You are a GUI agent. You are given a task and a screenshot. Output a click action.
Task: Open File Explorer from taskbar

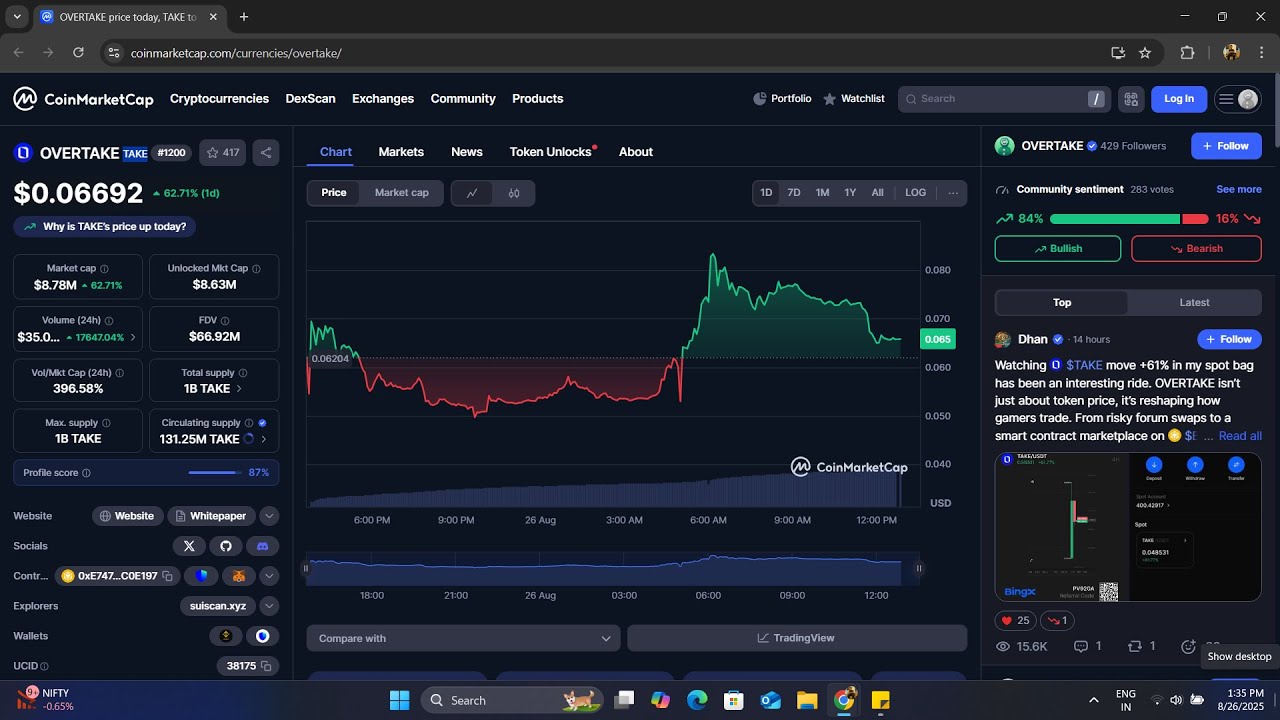pos(807,700)
